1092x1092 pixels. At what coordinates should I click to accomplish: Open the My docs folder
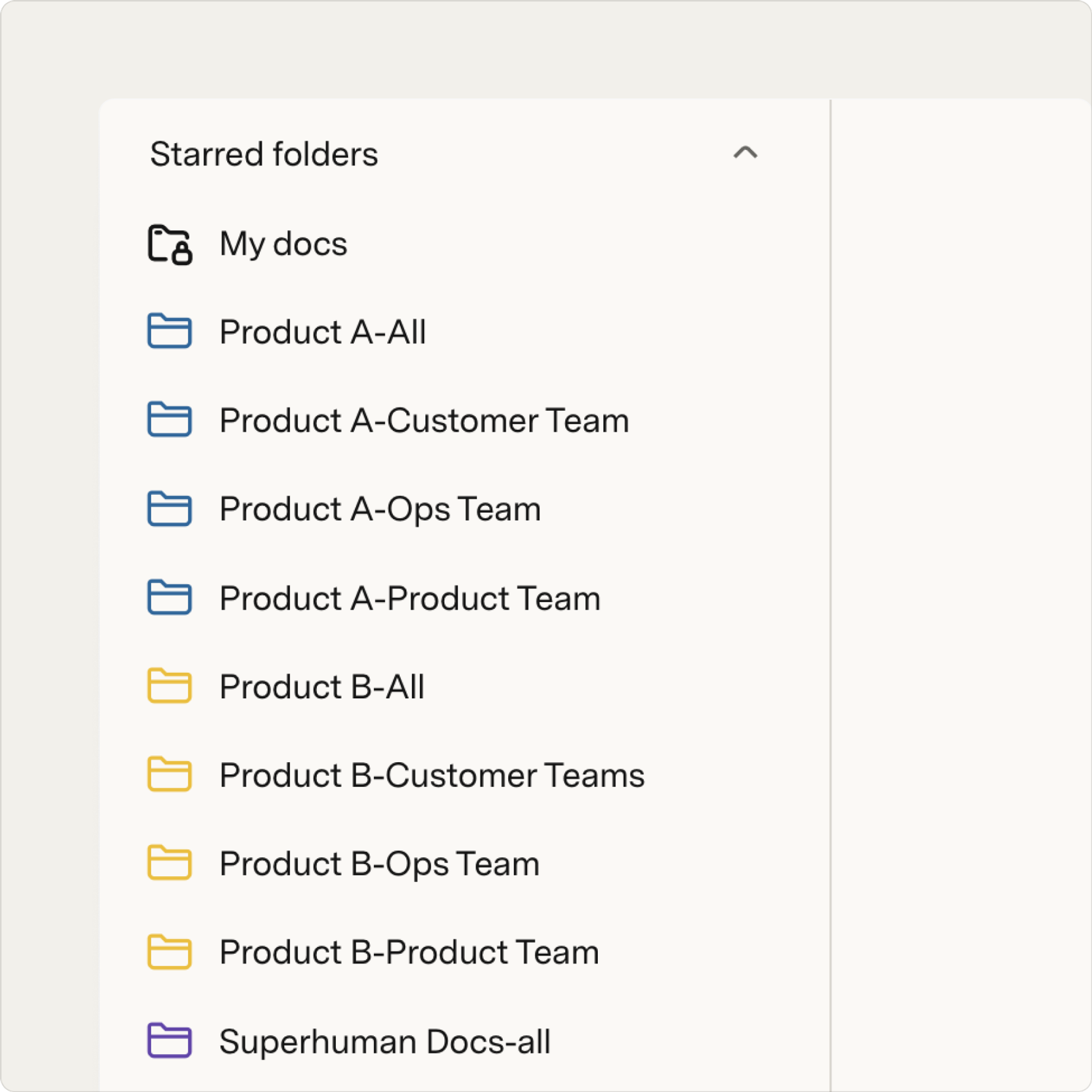coord(283,244)
